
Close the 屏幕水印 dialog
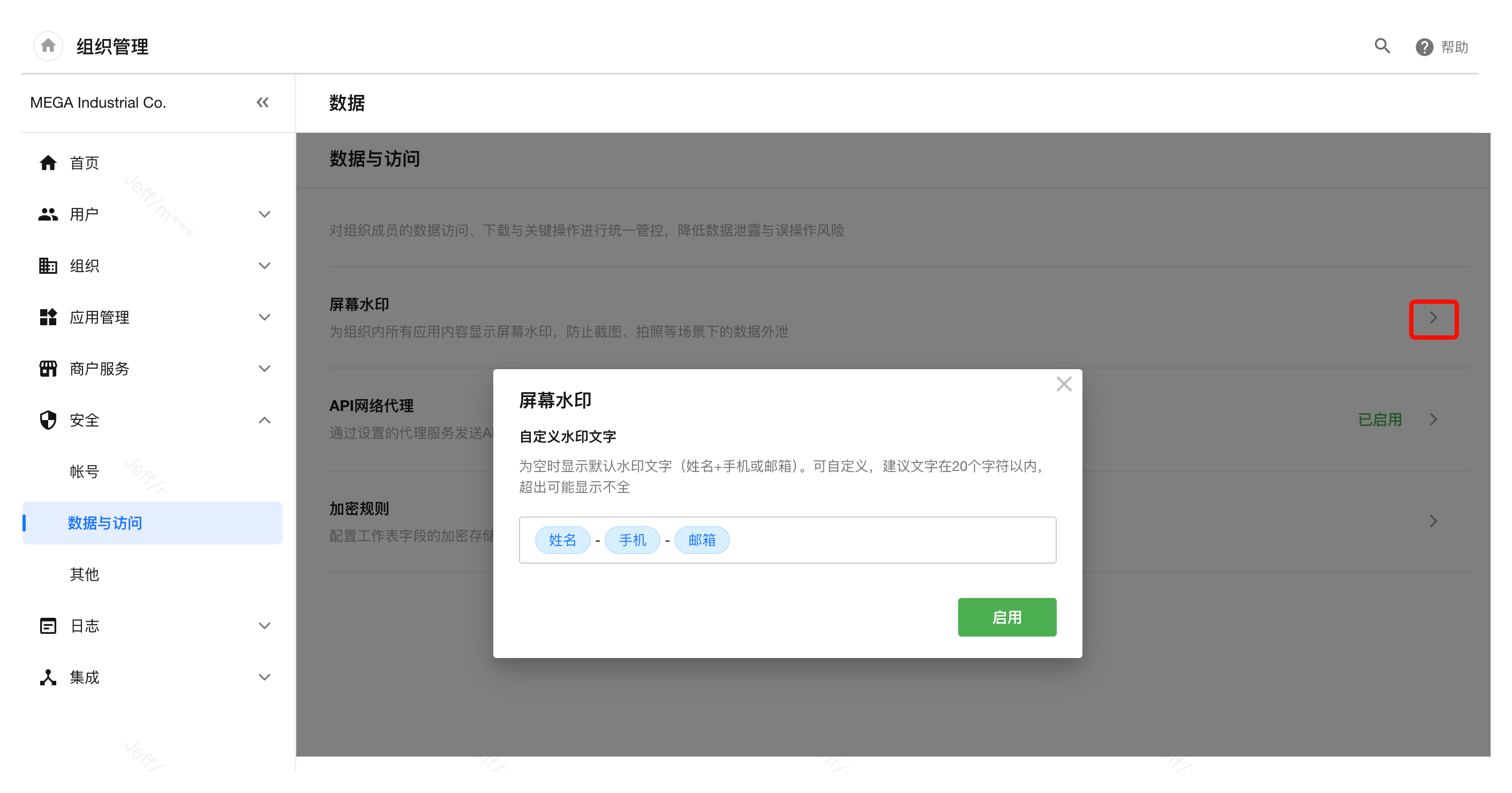[x=1063, y=384]
